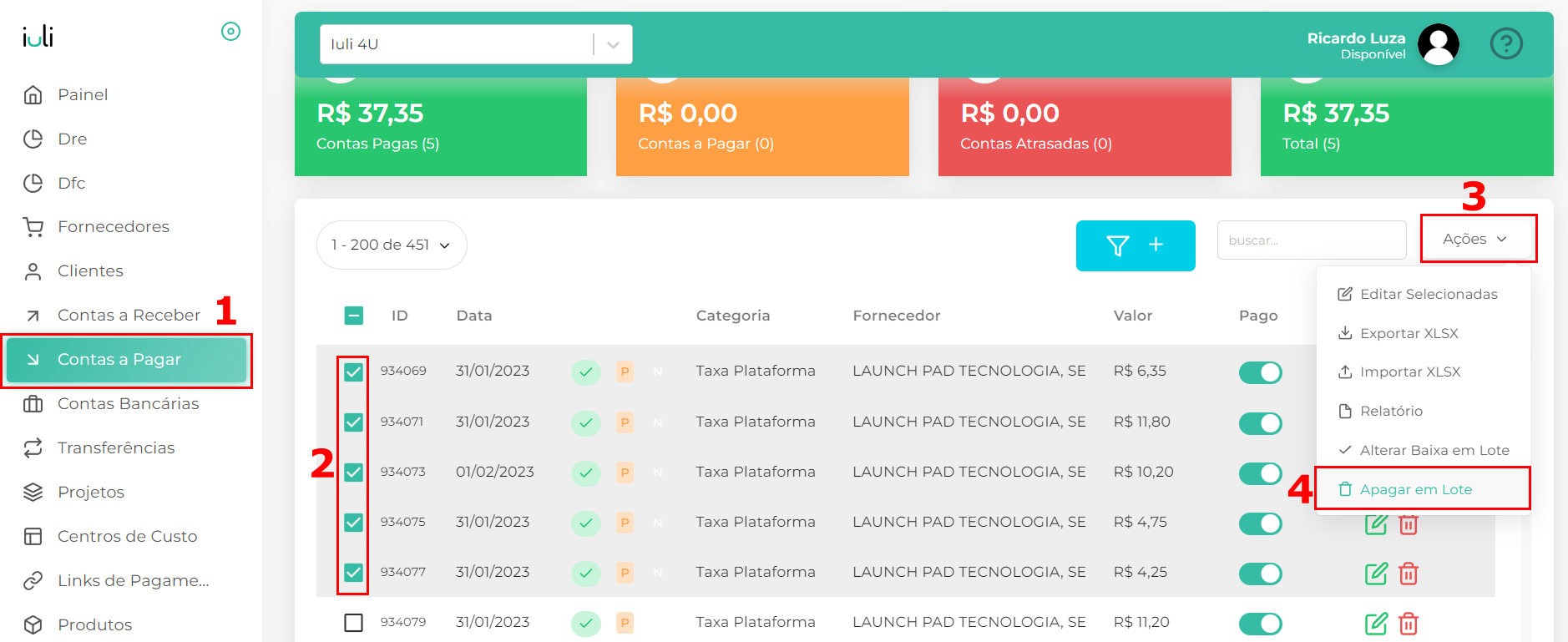Go to Fornecedores page in sidebar
The height and width of the screenshot is (642, 1568).
tap(113, 227)
